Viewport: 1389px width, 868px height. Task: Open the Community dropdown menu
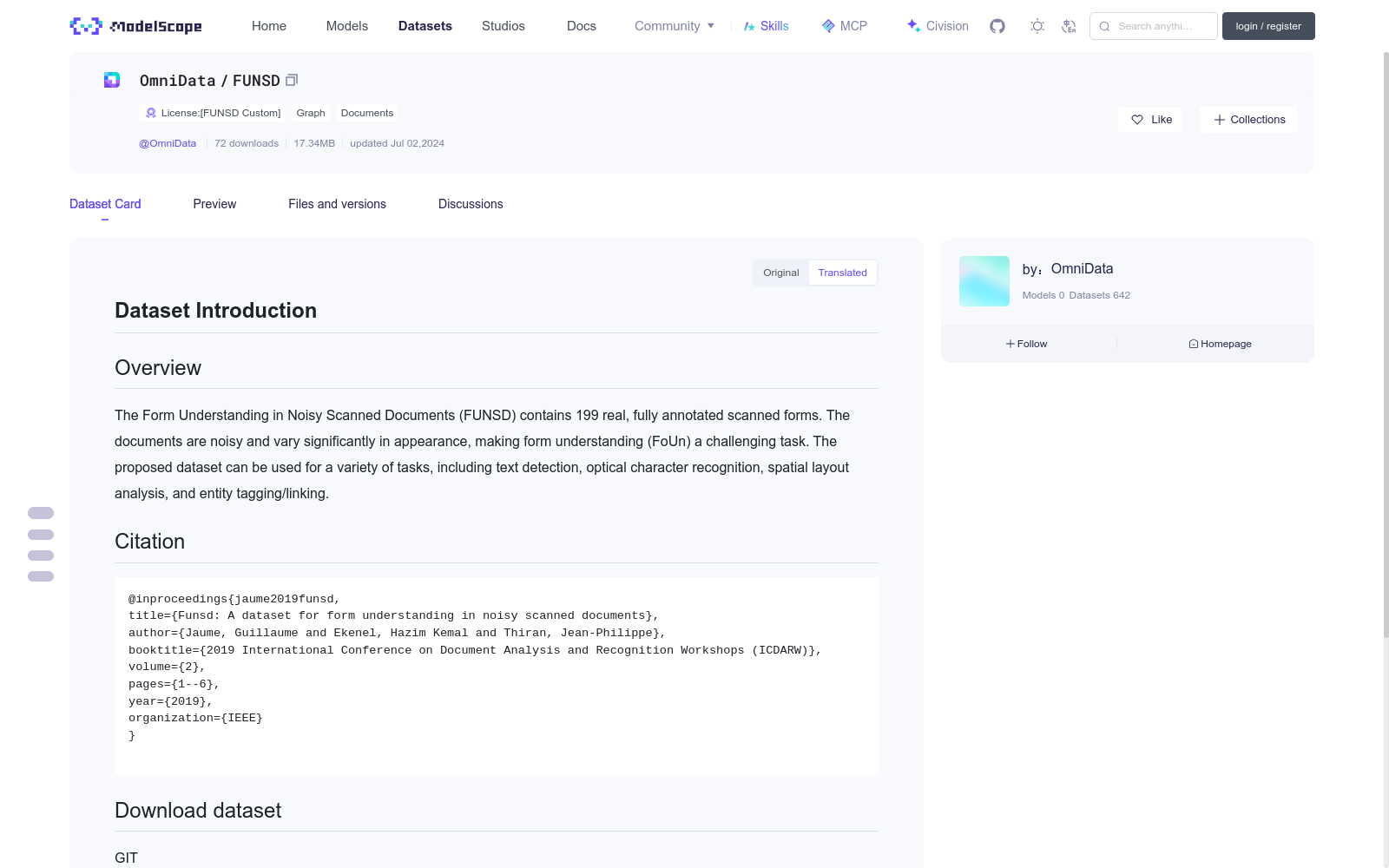675,26
